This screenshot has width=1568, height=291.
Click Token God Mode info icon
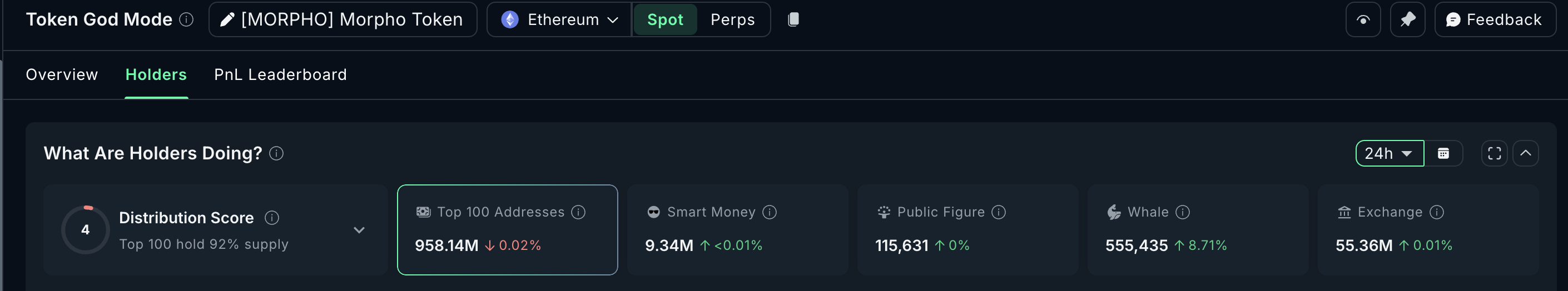pyautogui.click(x=186, y=19)
